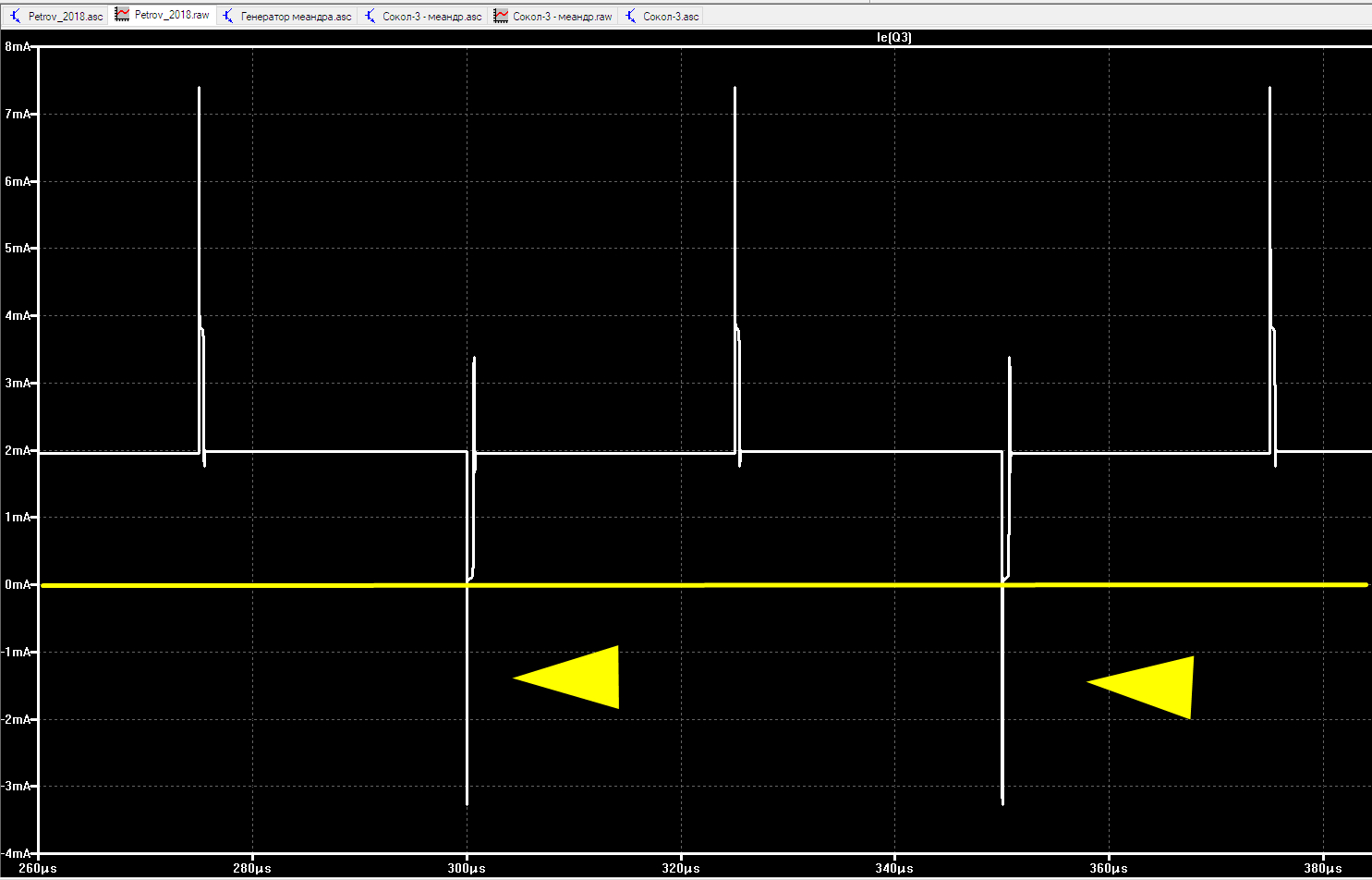Select the -2mA axis value
The width and height of the screenshot is (1372, 880).
click(16, 719)
